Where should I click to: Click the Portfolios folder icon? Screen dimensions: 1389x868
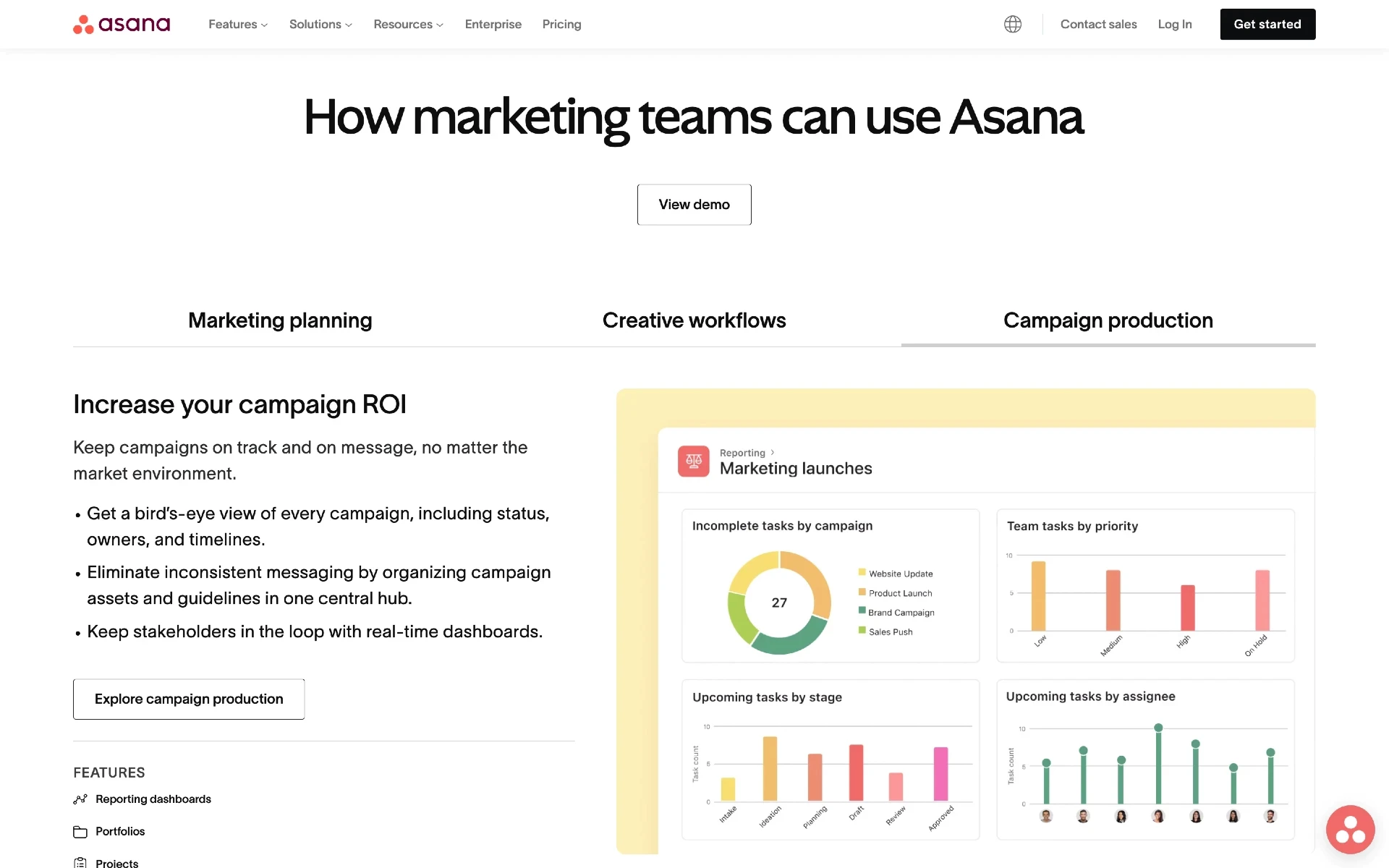tap(79, 831)
